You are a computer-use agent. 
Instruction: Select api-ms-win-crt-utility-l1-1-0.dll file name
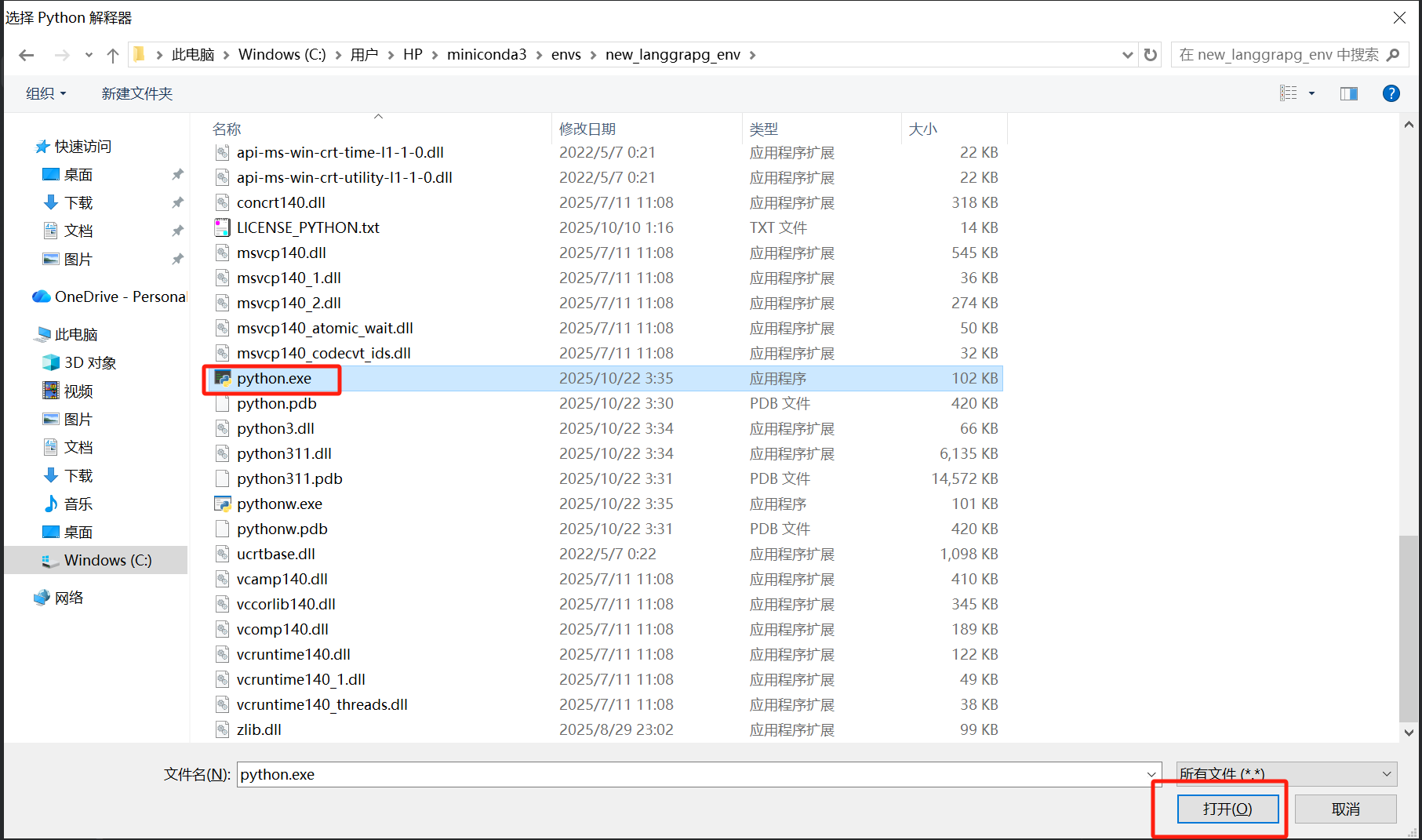click(344, 177)
